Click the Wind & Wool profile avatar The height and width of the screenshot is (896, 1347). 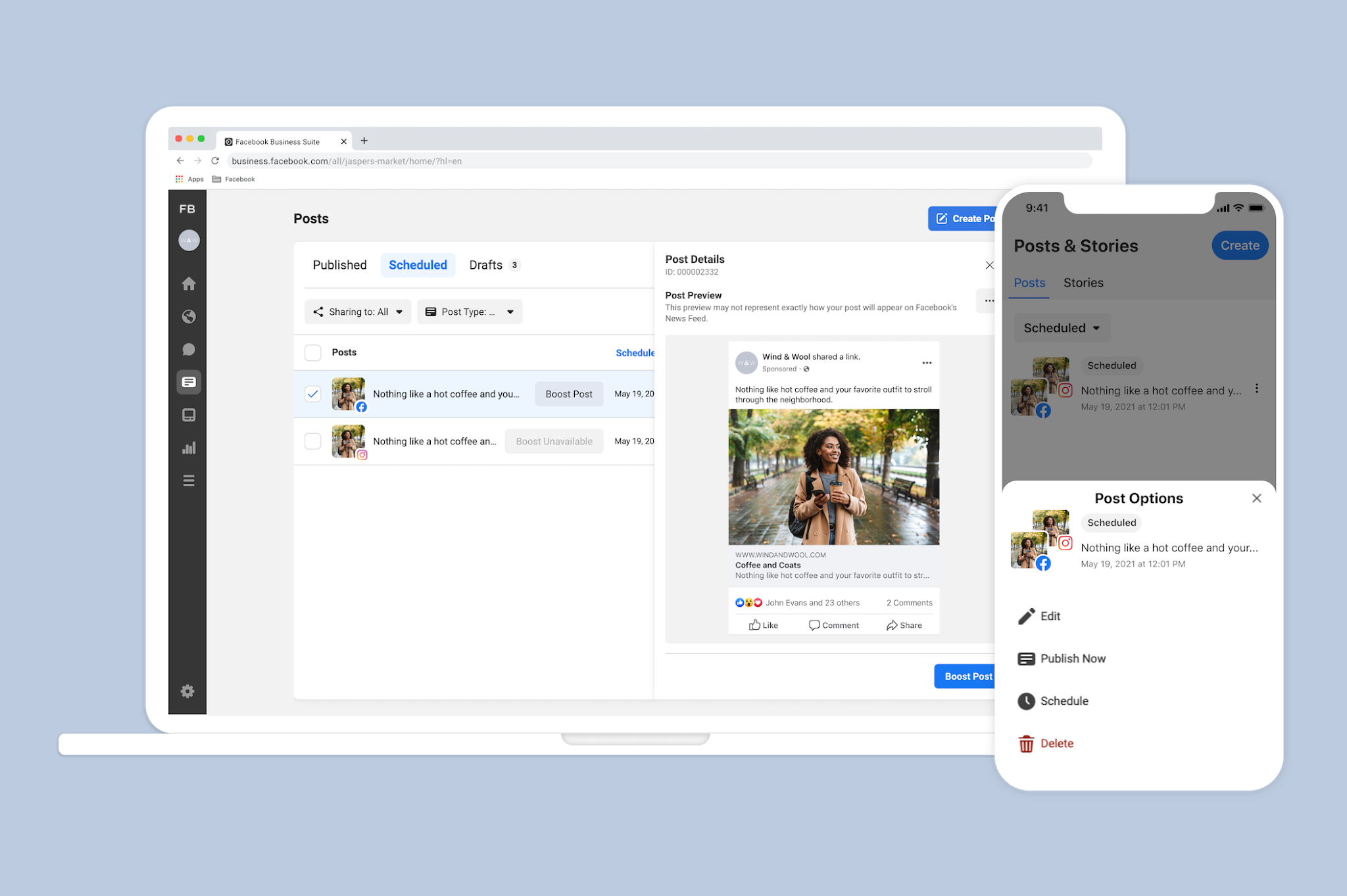[x=746, y=362]
